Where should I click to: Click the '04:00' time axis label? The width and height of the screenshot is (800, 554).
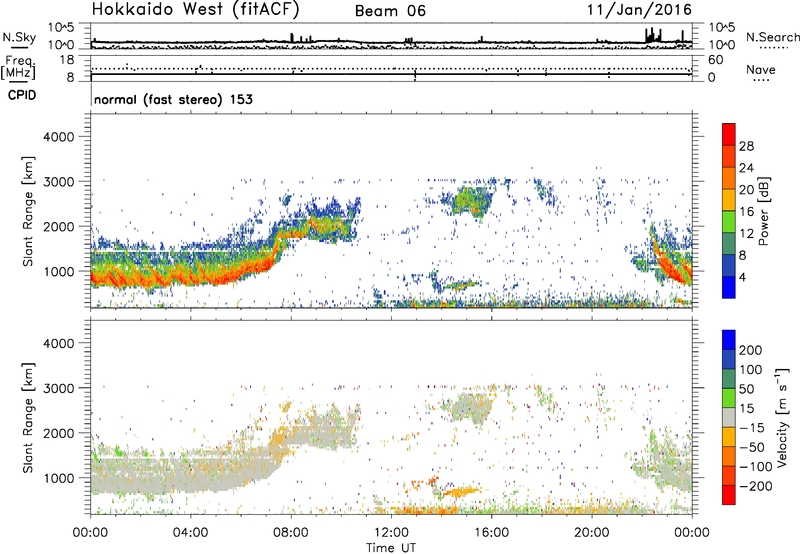191,533
